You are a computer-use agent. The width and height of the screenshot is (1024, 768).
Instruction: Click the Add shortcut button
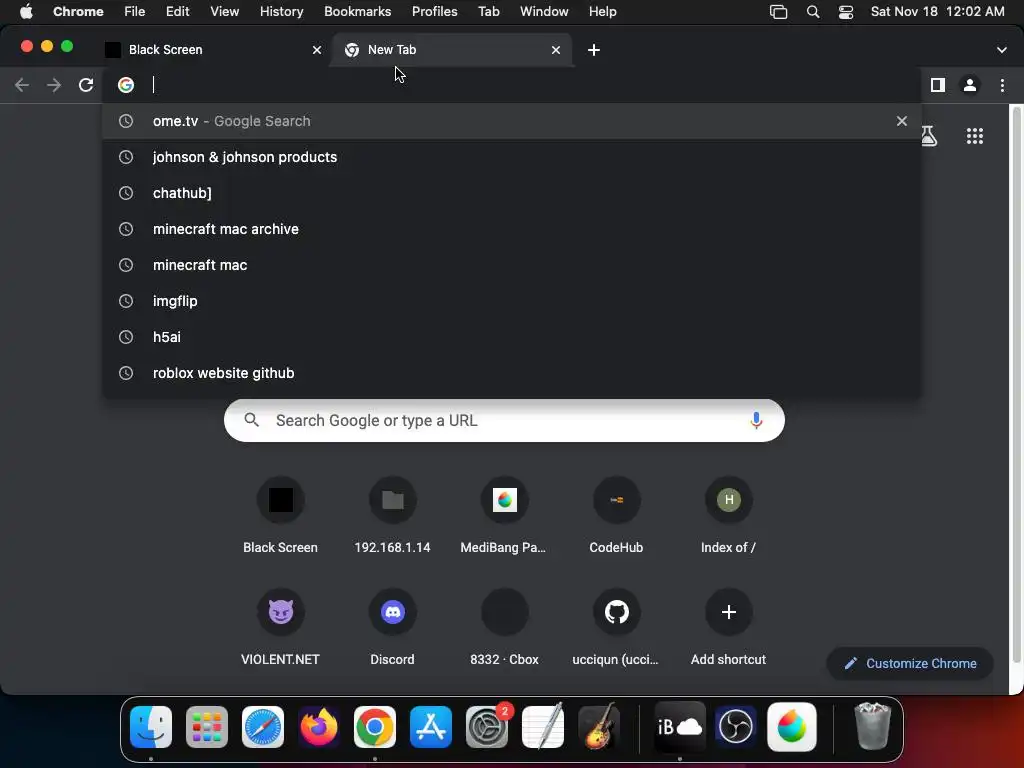pos(728,628)
